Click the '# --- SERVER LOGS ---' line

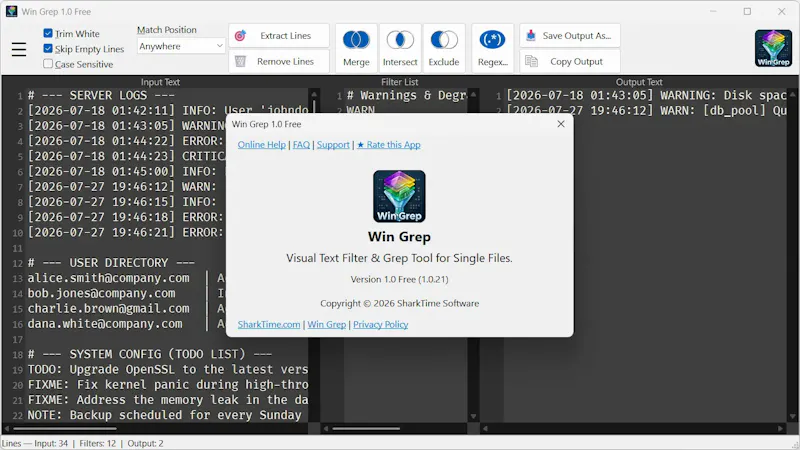[x=101, y=95]
